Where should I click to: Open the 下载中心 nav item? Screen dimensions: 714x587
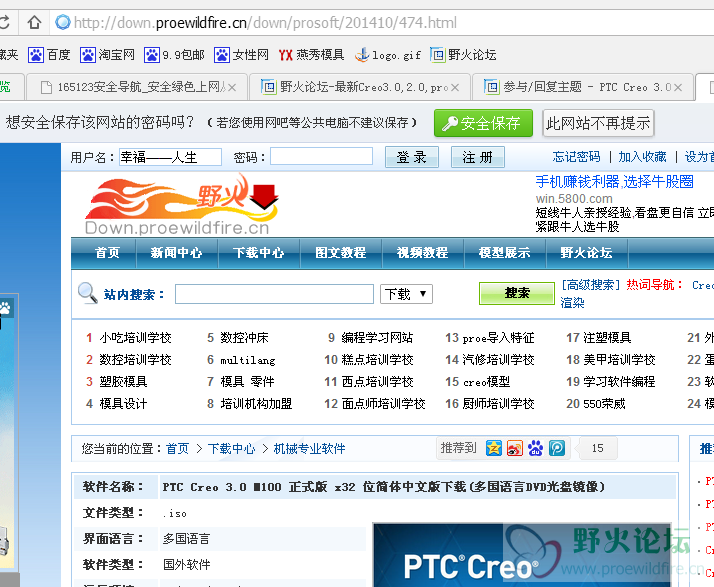point(258,253)
